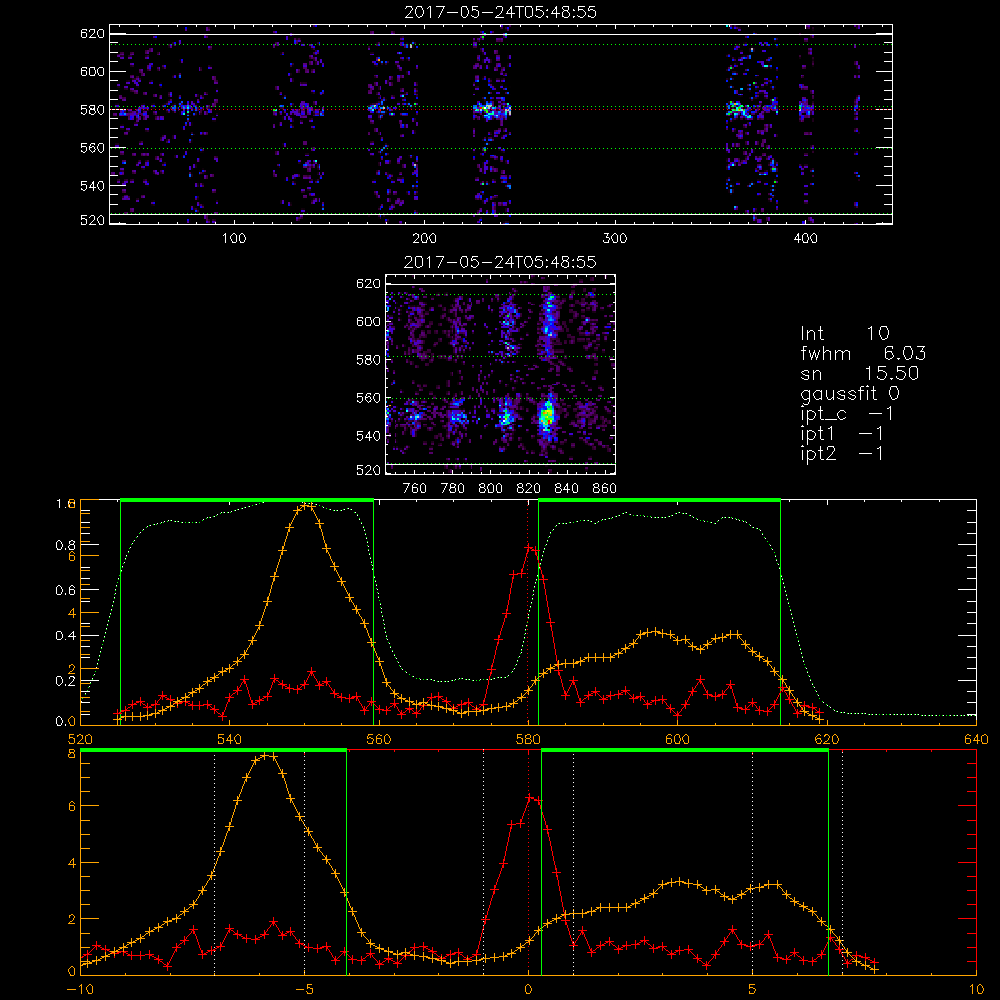
Task: Click the middle image timestamp title 2017-05-24T05:48:55
Action: pyautogui.click(x=500, y=262)
